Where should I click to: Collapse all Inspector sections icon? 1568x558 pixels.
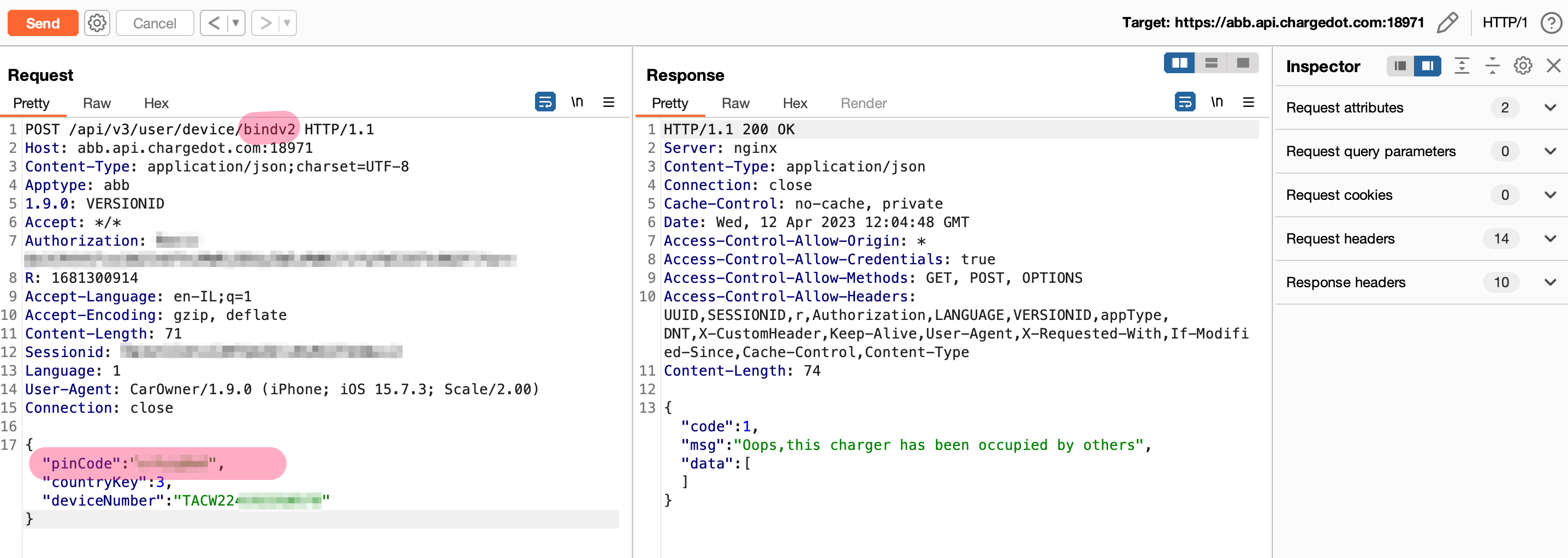[x=1492, y=66]
